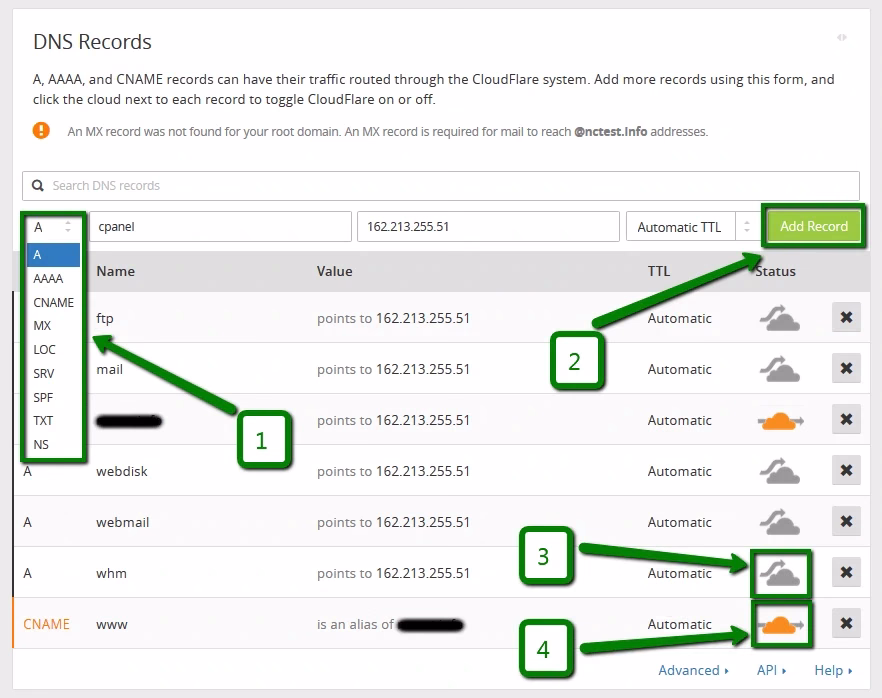Delete the webdisk record
This screenshot has width=882, height=698.
pyautogui.click(x=846, y=470)
